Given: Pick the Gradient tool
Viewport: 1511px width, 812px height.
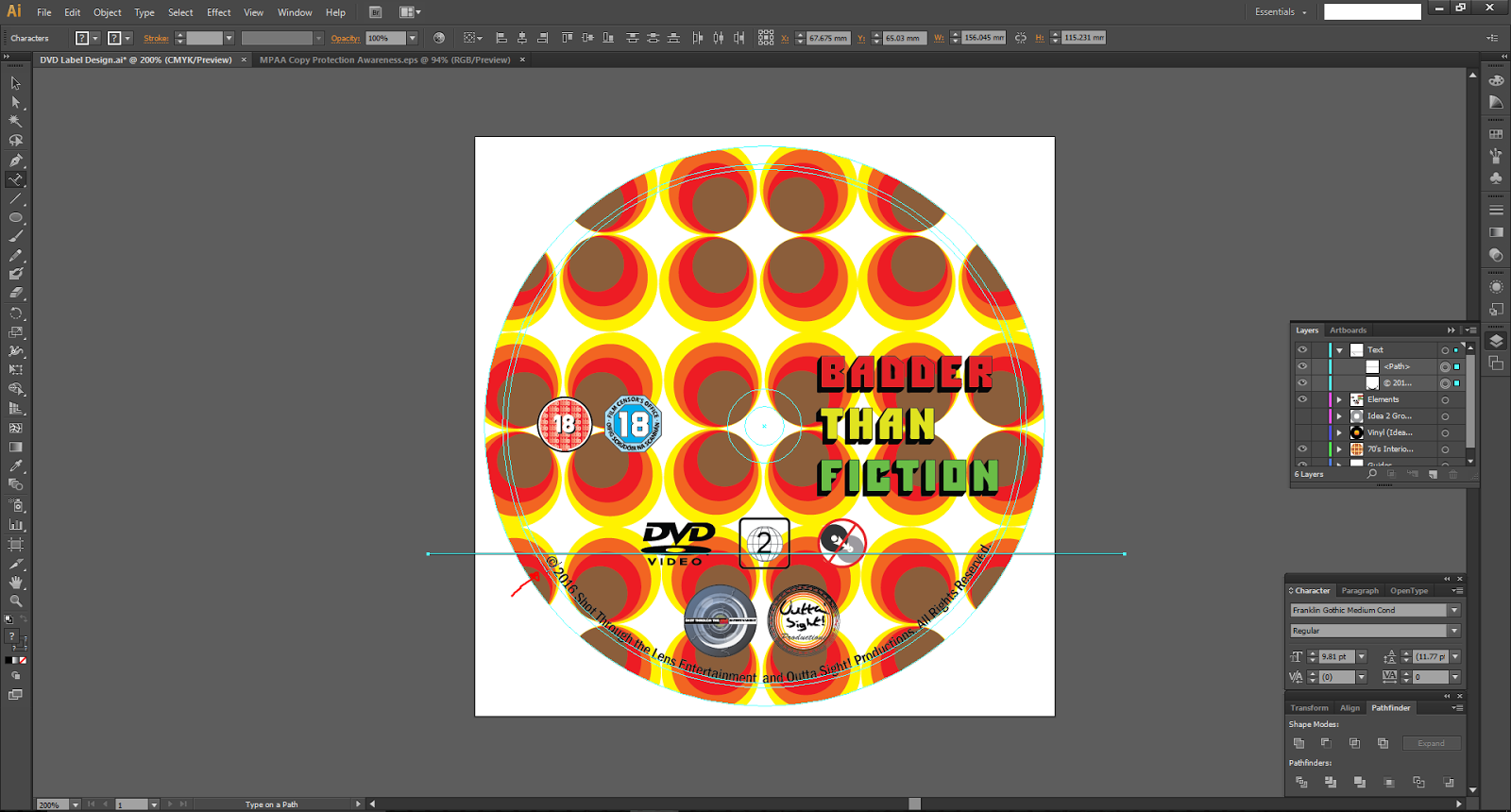Looking at the screenshot, I should pyautogui.click(x=16, y=448).
